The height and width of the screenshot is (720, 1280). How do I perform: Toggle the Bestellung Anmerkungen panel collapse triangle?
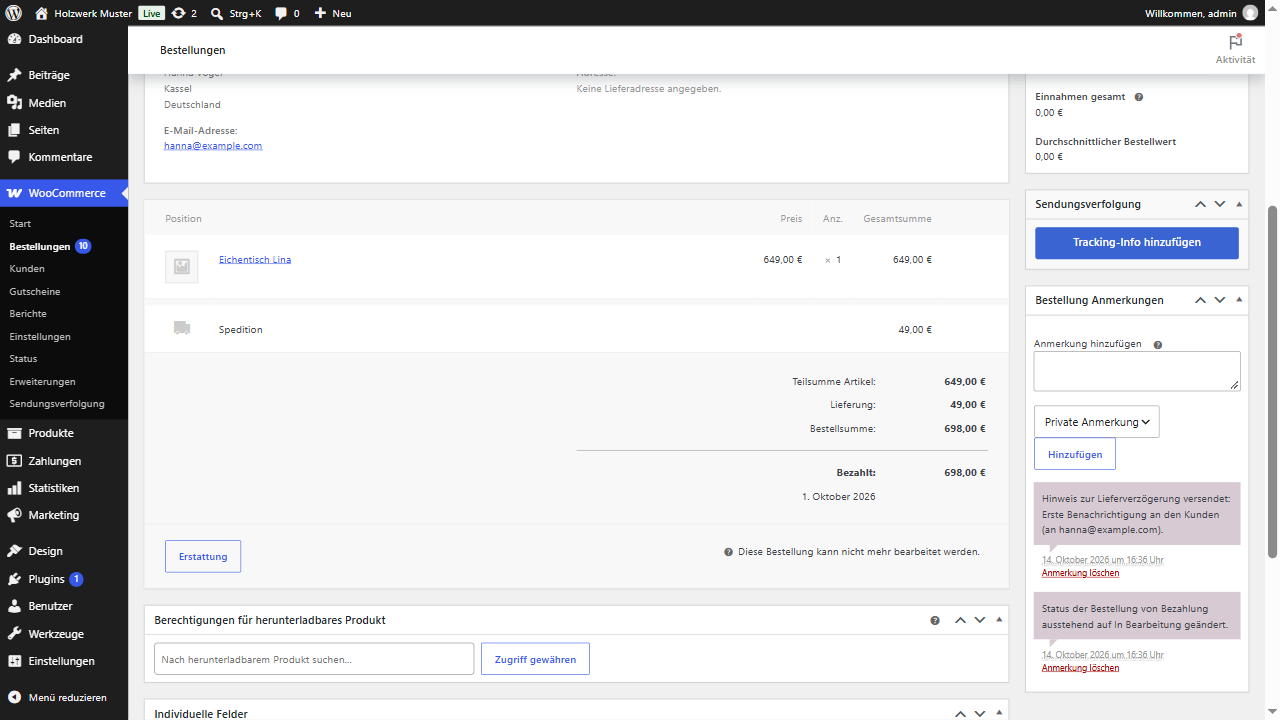[x=1239, y=300]
